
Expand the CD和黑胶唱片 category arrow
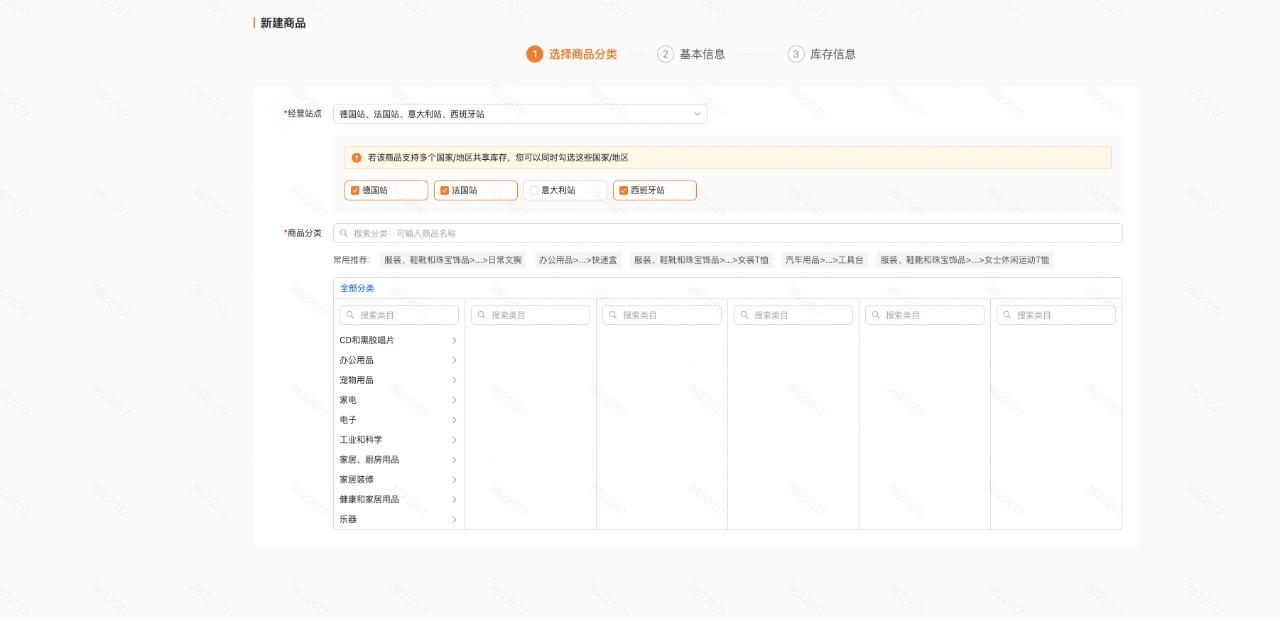(x=454, y=340)
